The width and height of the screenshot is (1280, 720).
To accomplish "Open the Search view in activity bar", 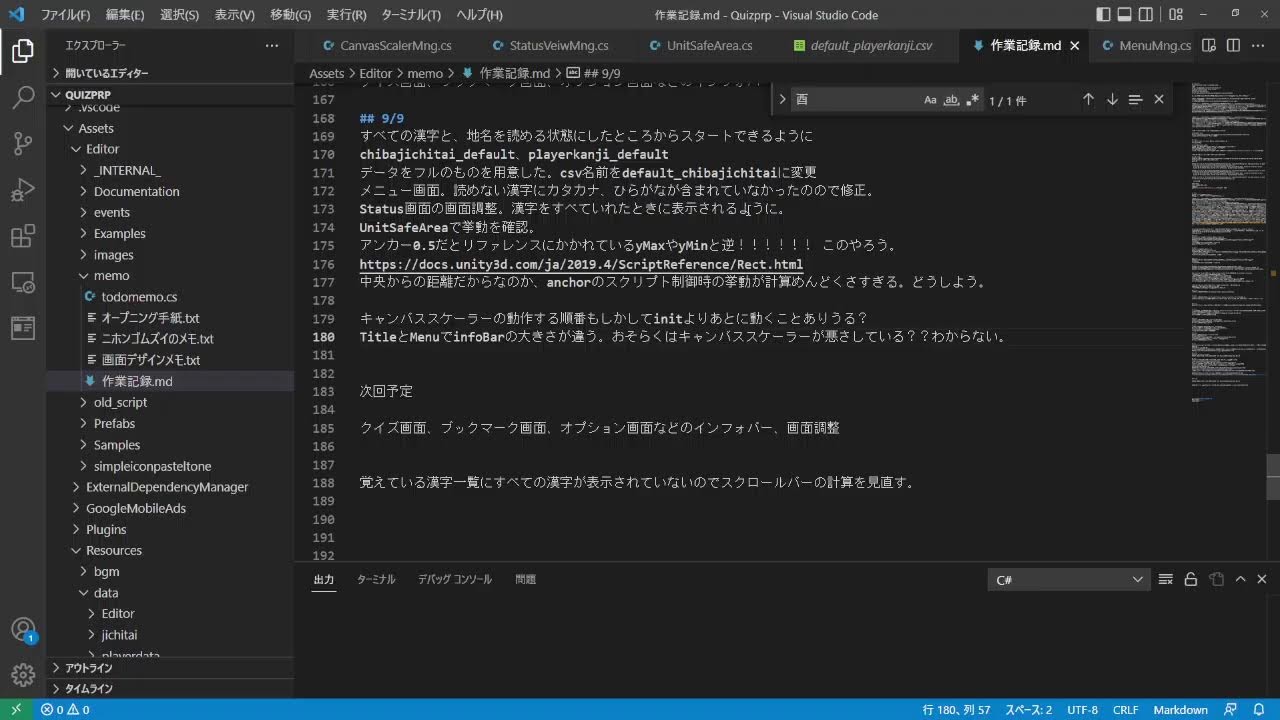I will click(23, 97).
